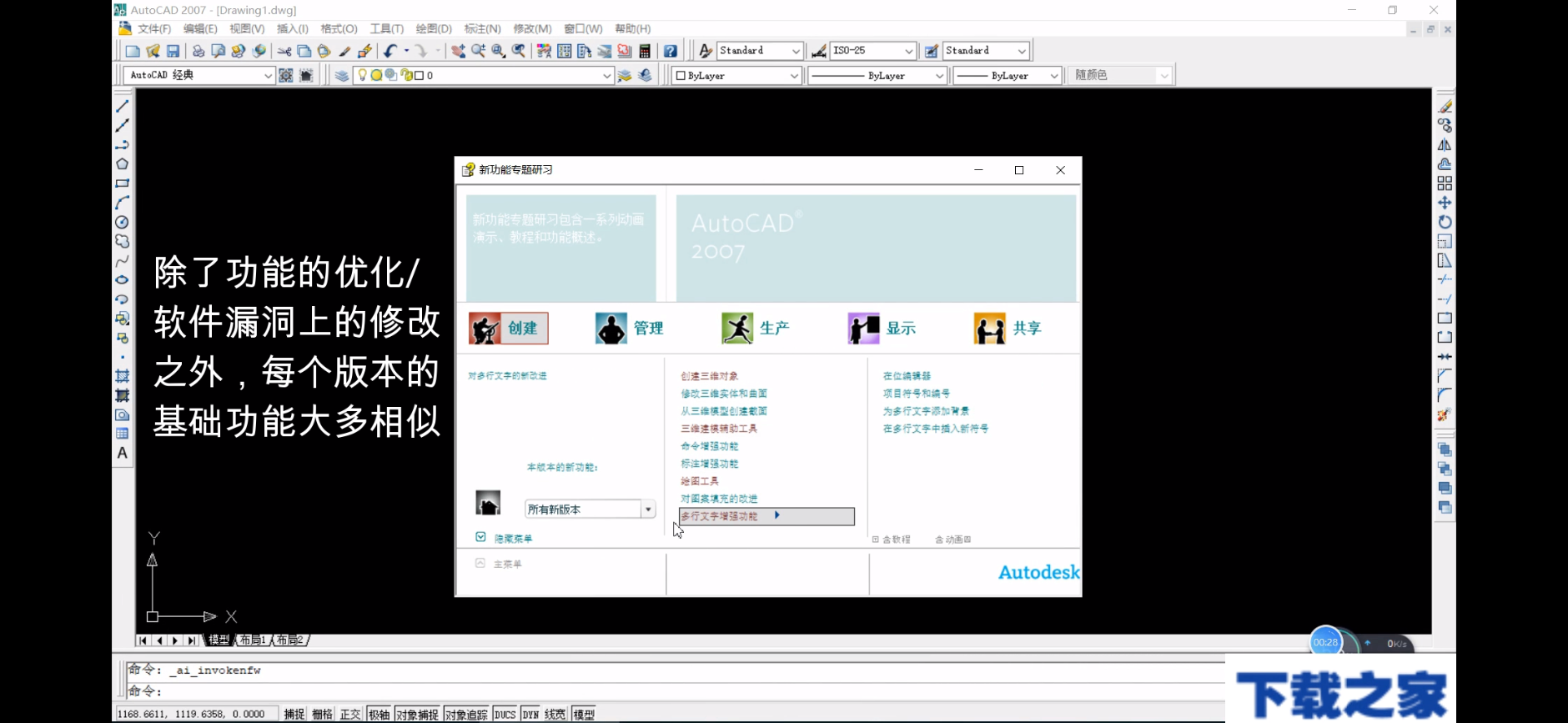Click the coordinates readout in the status bar
1568x723 pixels.
[195, 714]
